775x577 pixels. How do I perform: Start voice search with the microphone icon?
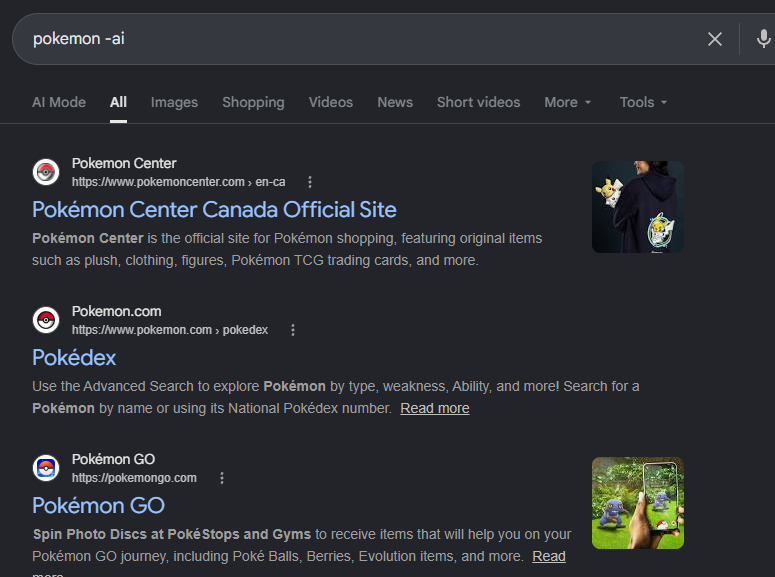pos(763,39)
